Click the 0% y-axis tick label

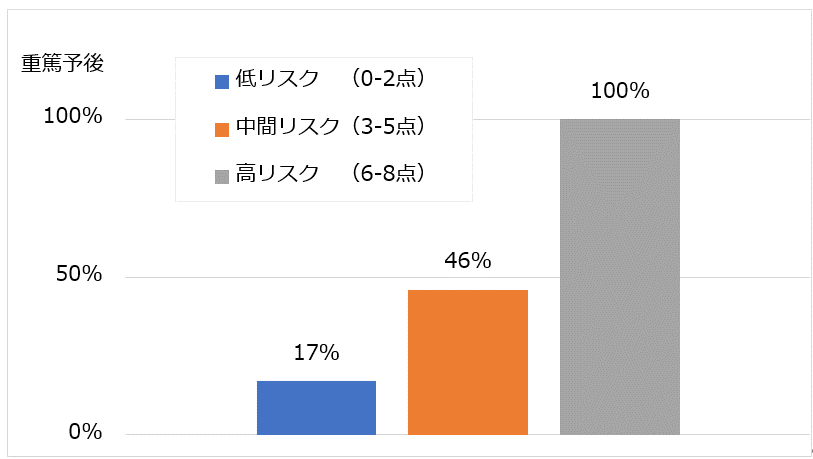pyautogui.click(x=86, y=432)
